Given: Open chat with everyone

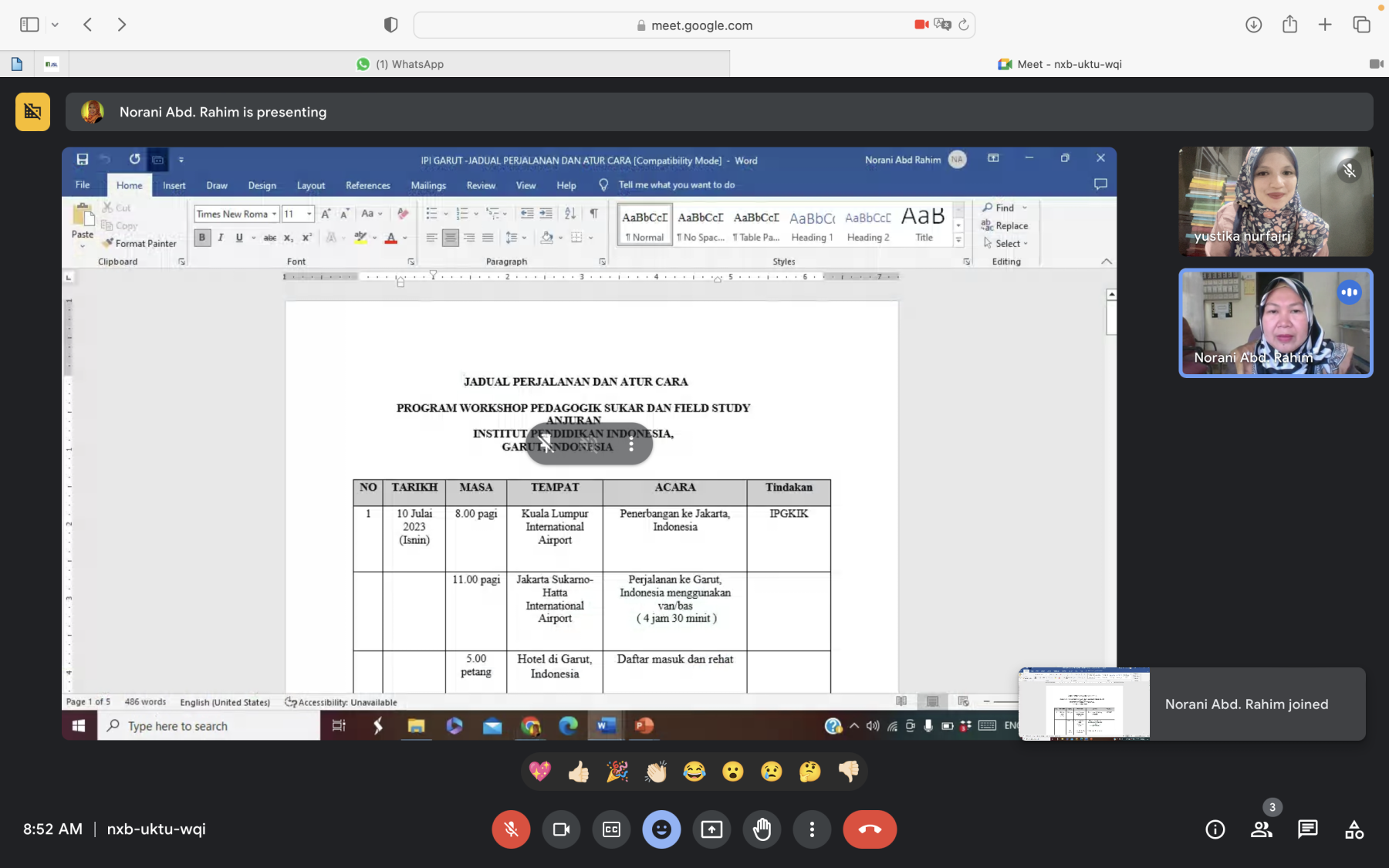Looking at the screenshot, I should click(x=1308, y=829).
